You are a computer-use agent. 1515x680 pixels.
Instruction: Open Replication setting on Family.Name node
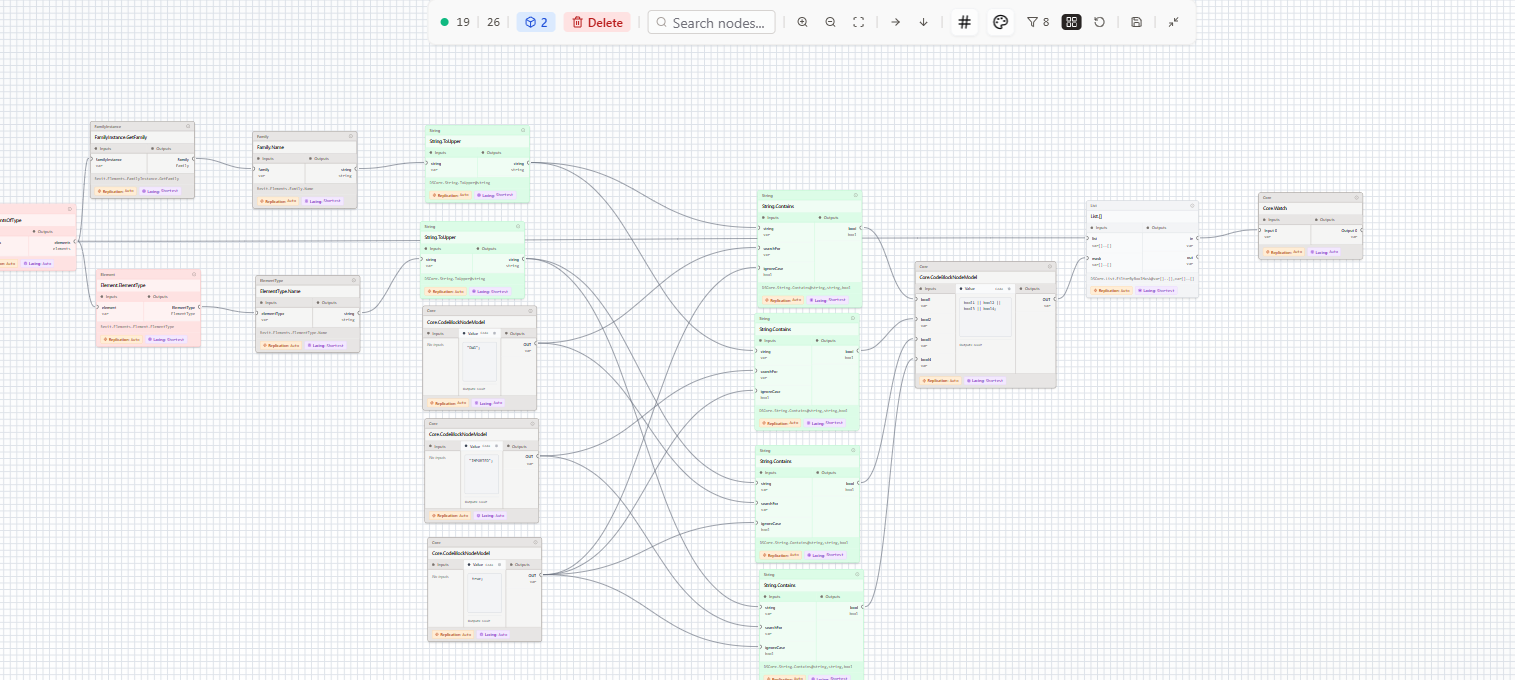(x=278, y=200)
